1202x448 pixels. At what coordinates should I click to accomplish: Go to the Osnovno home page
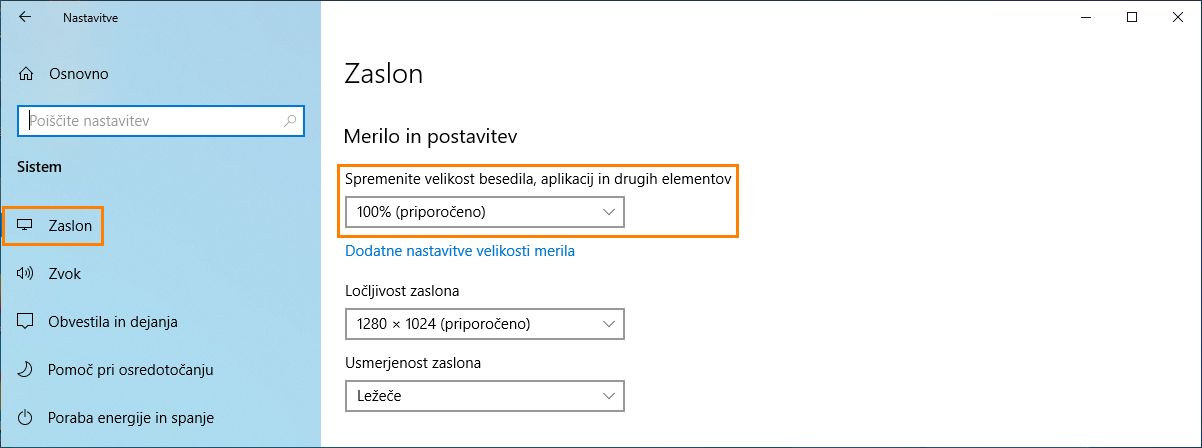(x=78, y=74)
